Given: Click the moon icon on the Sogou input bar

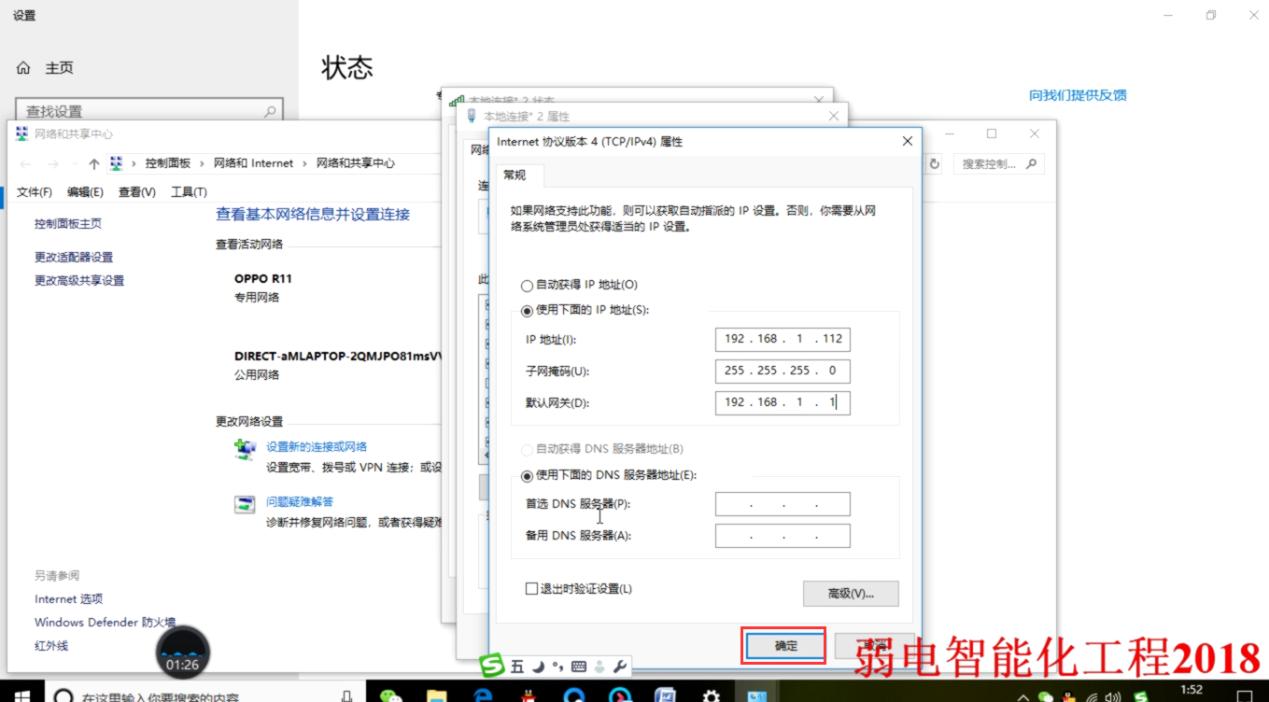Looking at the screenshot, I should pyautogui.click(x=538, y=664).
